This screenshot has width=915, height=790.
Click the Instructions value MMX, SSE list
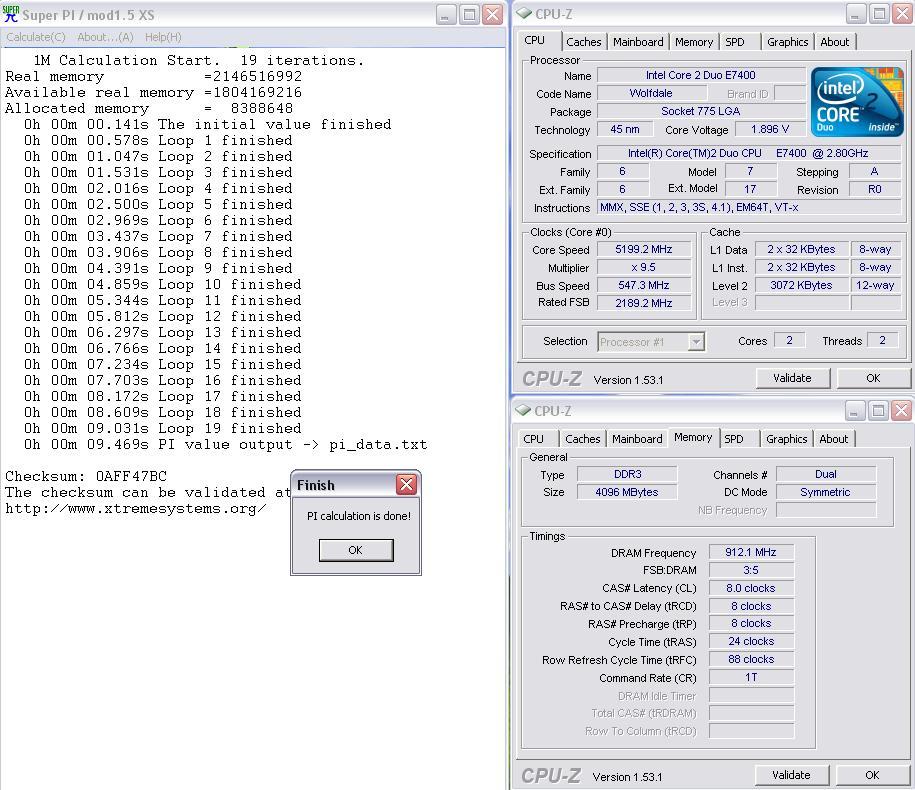(x=749, y=208)
